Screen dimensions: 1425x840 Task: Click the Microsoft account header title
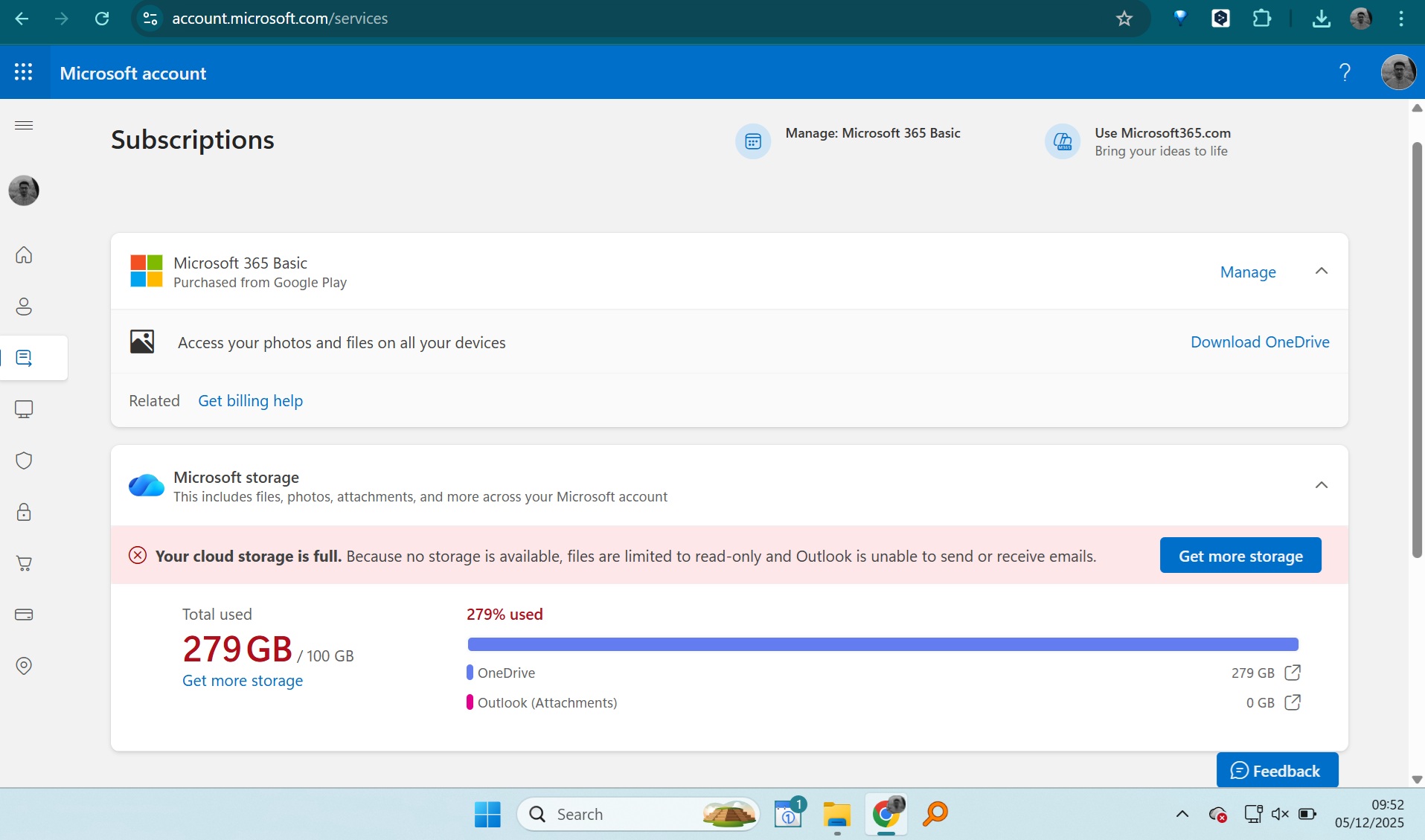(133, 73)
